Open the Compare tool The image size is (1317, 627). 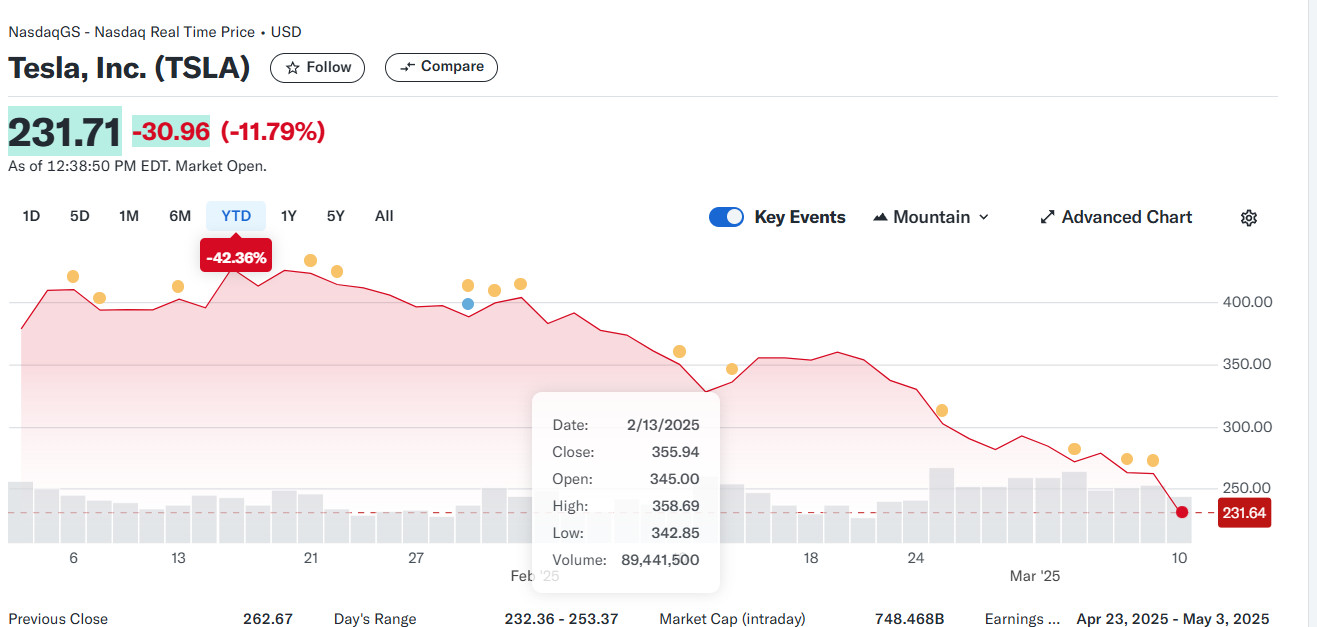(x=441, y=67)
